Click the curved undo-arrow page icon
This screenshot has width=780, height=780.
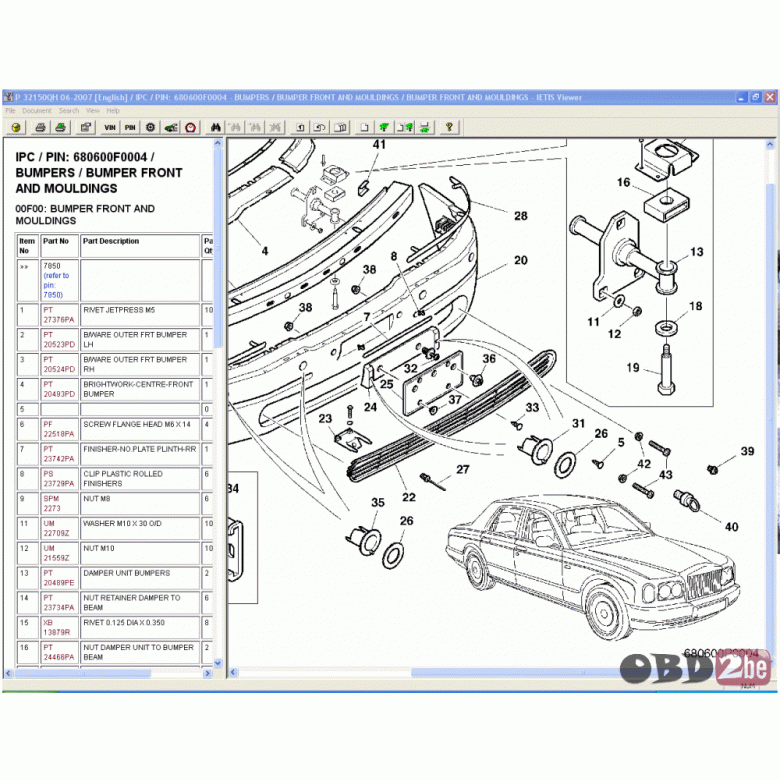click(x=320, y=128)
